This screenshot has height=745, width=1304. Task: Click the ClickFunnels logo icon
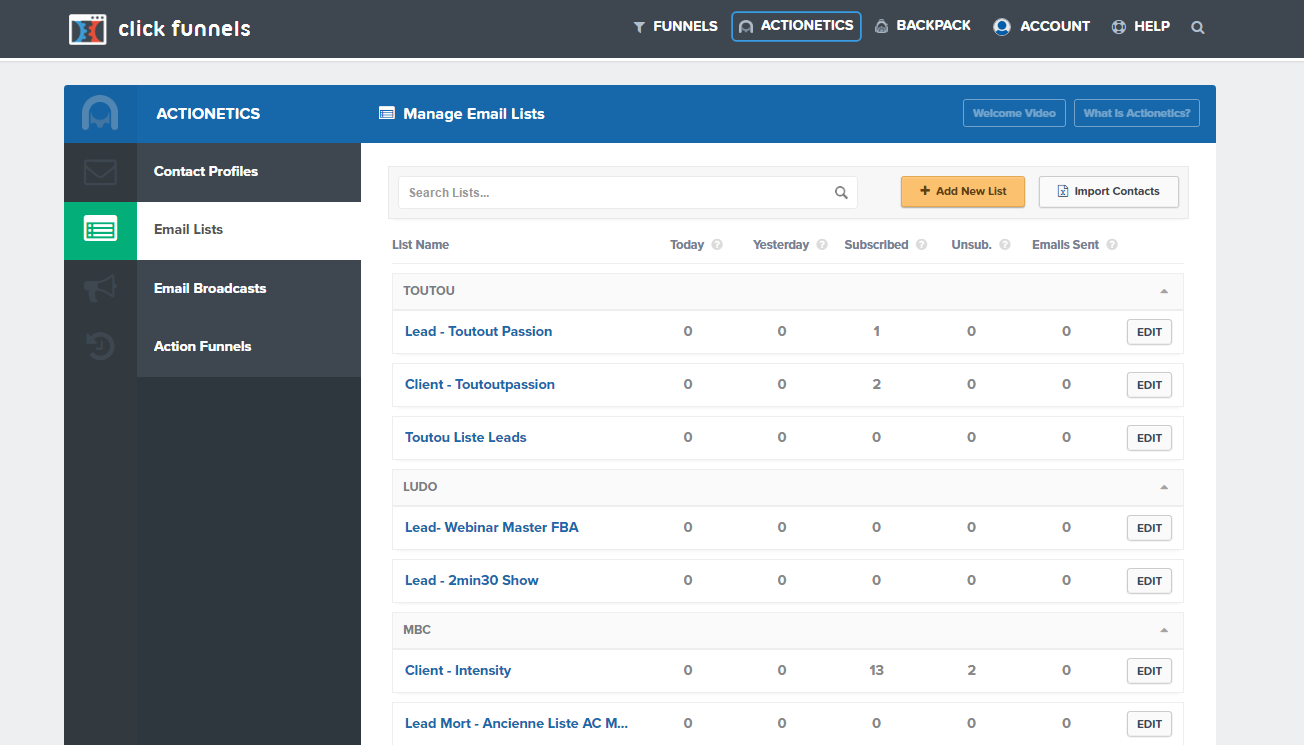coord(87,29)
